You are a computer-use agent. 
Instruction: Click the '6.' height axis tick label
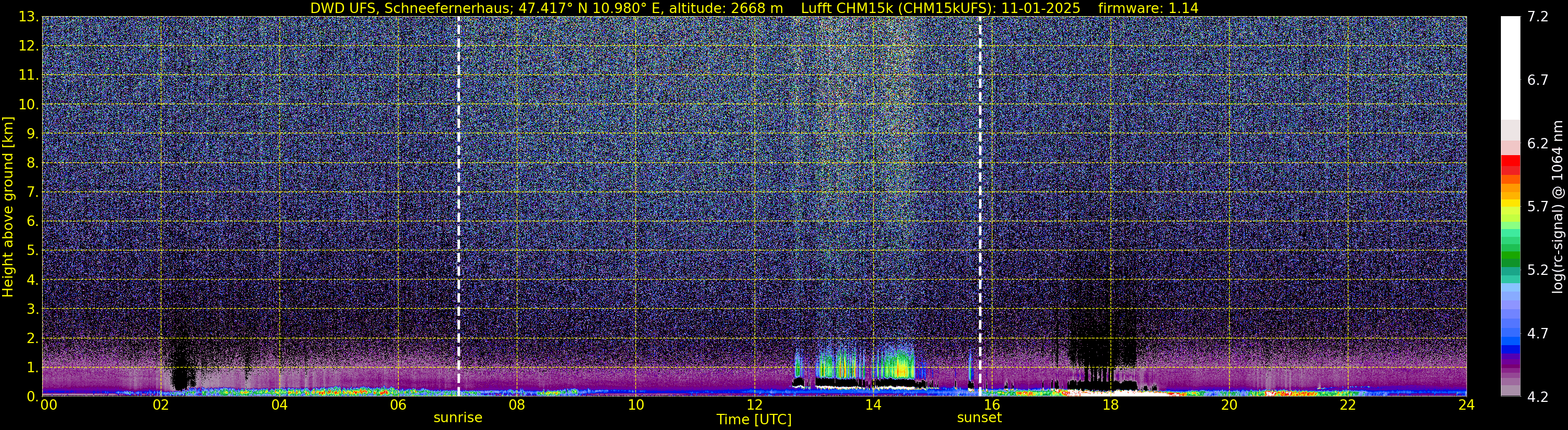[x=32, y=222]
